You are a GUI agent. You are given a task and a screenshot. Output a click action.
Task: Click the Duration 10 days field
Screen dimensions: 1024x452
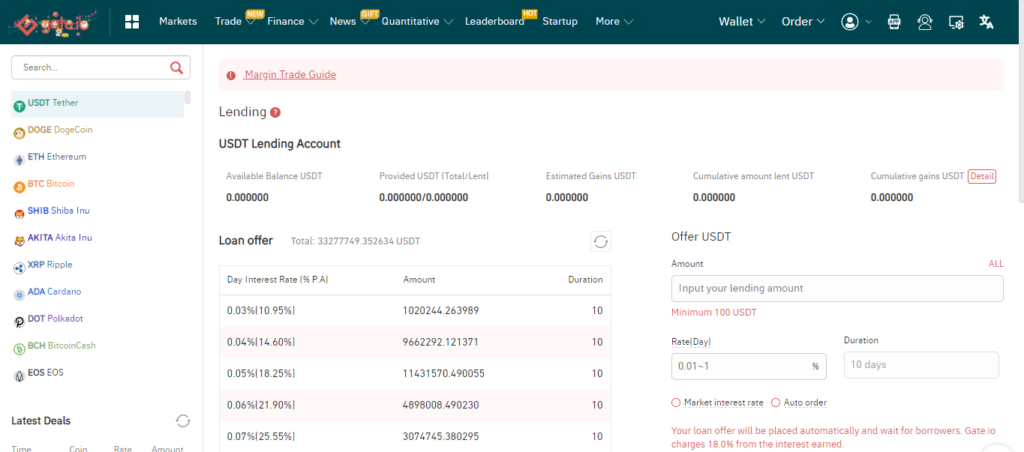point(921,365)
